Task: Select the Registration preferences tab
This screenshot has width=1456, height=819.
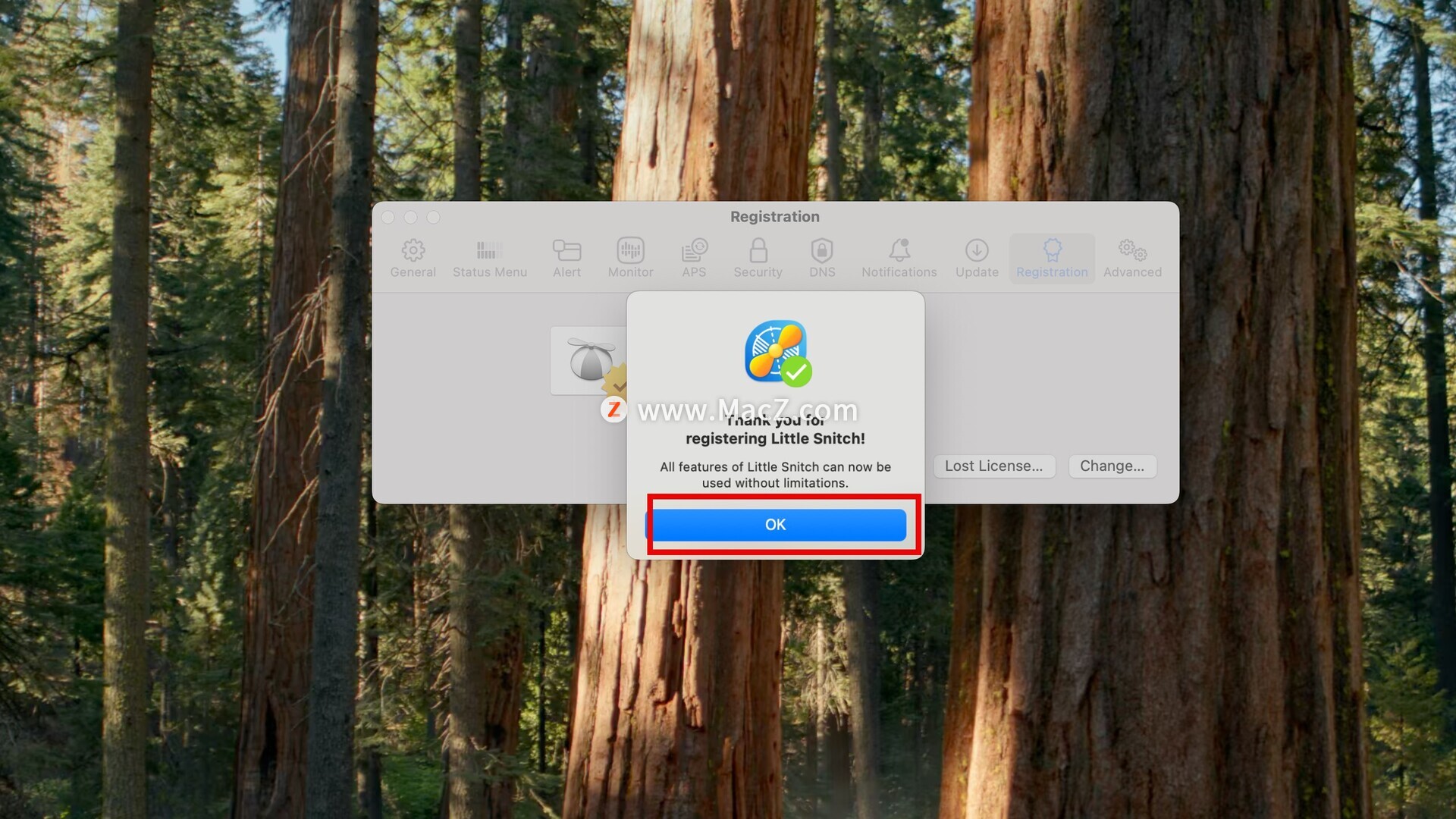Action: pyautogui.click(x=1052, y=259)
